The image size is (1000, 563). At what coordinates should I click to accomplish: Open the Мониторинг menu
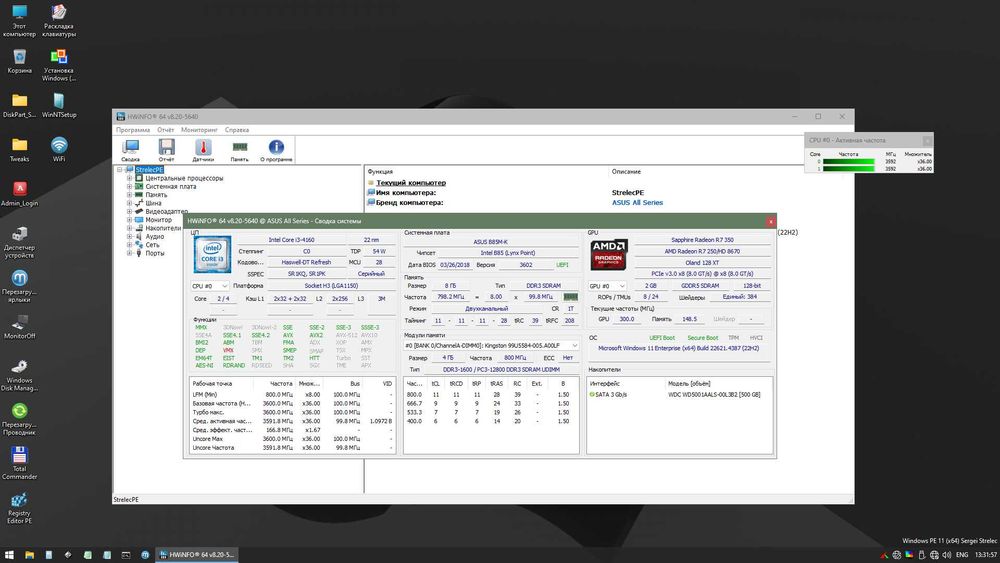199,129
